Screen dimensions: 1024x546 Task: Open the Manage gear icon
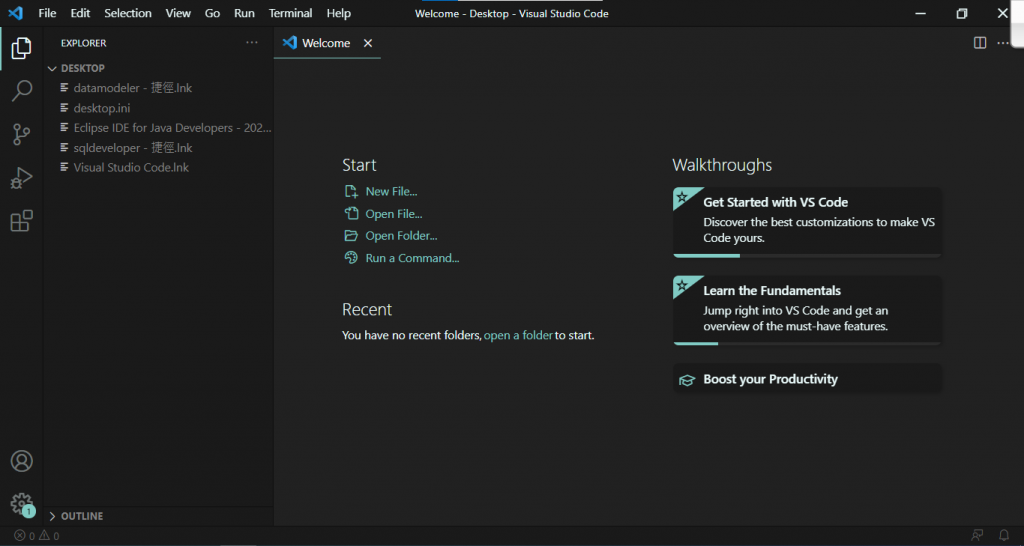pos(22,504)
